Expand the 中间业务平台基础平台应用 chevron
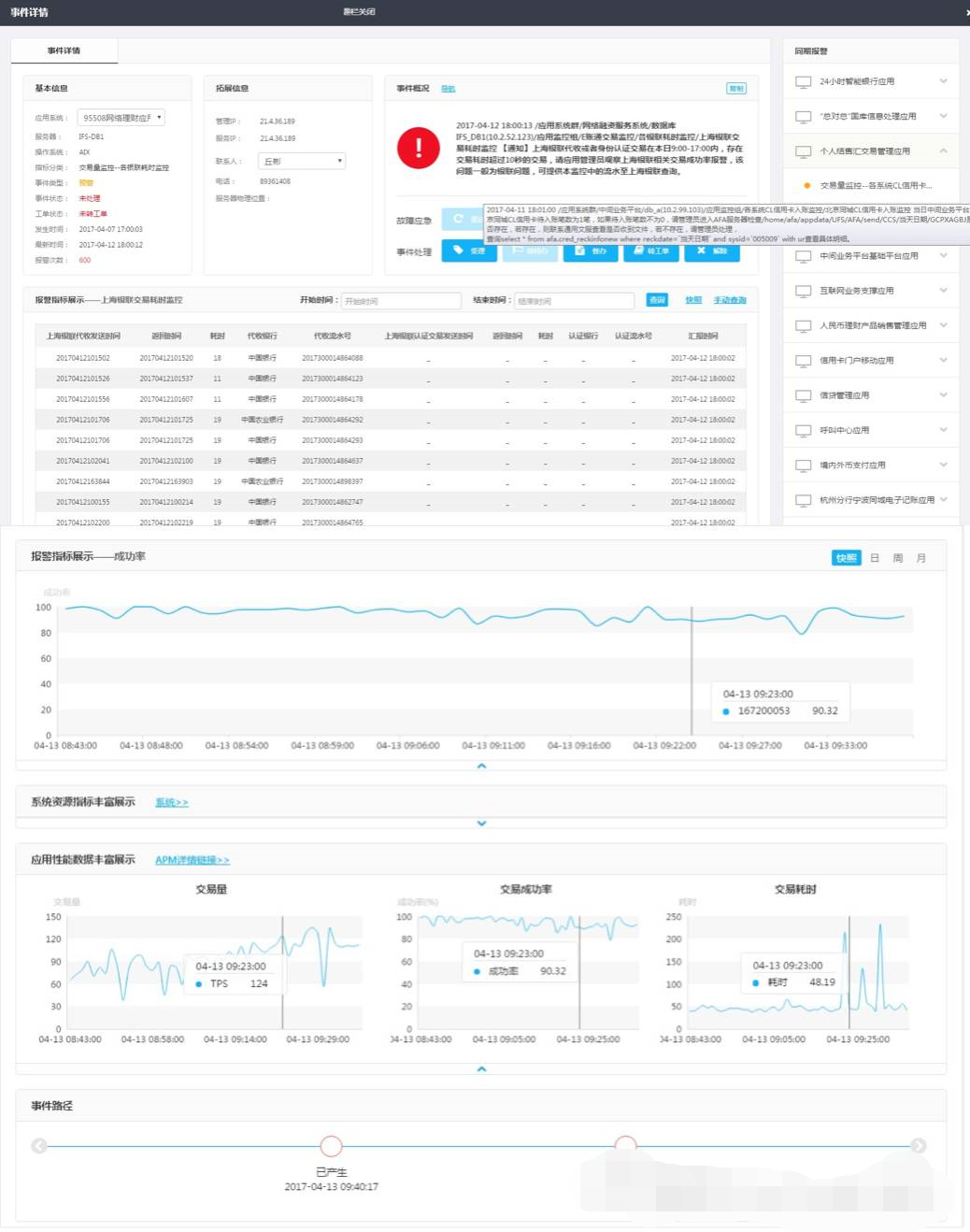This screenshot has height=1232, width=970. [x=943, y=255]
